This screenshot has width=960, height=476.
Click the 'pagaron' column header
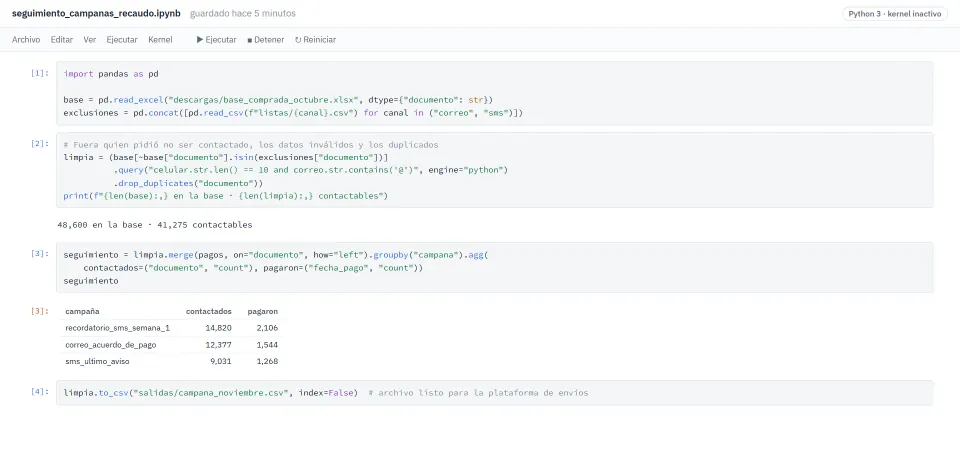click(x=263, y=312)
